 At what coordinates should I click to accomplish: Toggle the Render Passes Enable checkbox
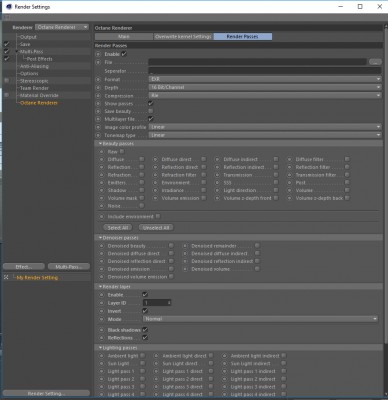point(124,54)
